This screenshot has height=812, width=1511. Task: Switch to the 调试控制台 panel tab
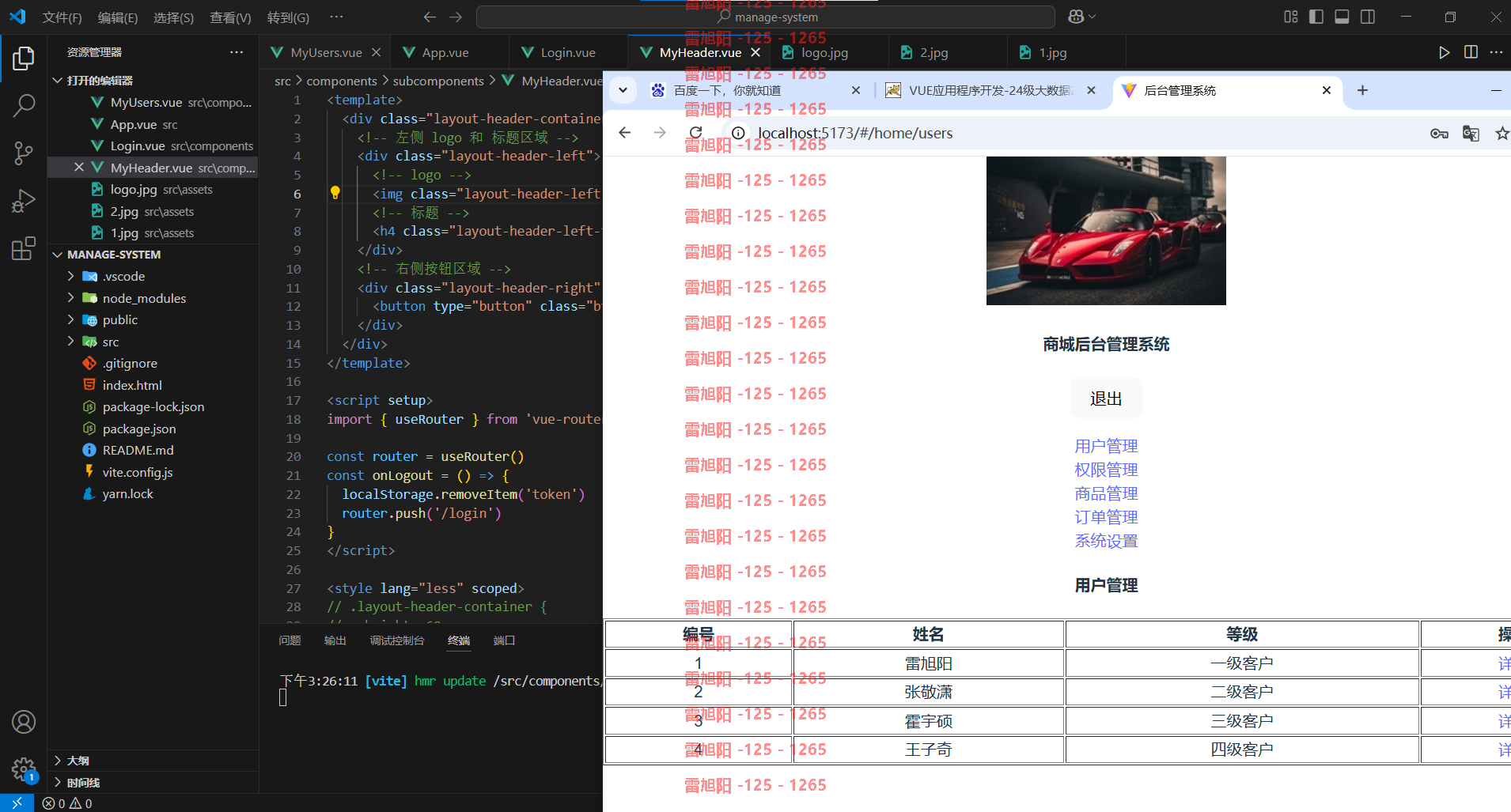coord(397,640)
